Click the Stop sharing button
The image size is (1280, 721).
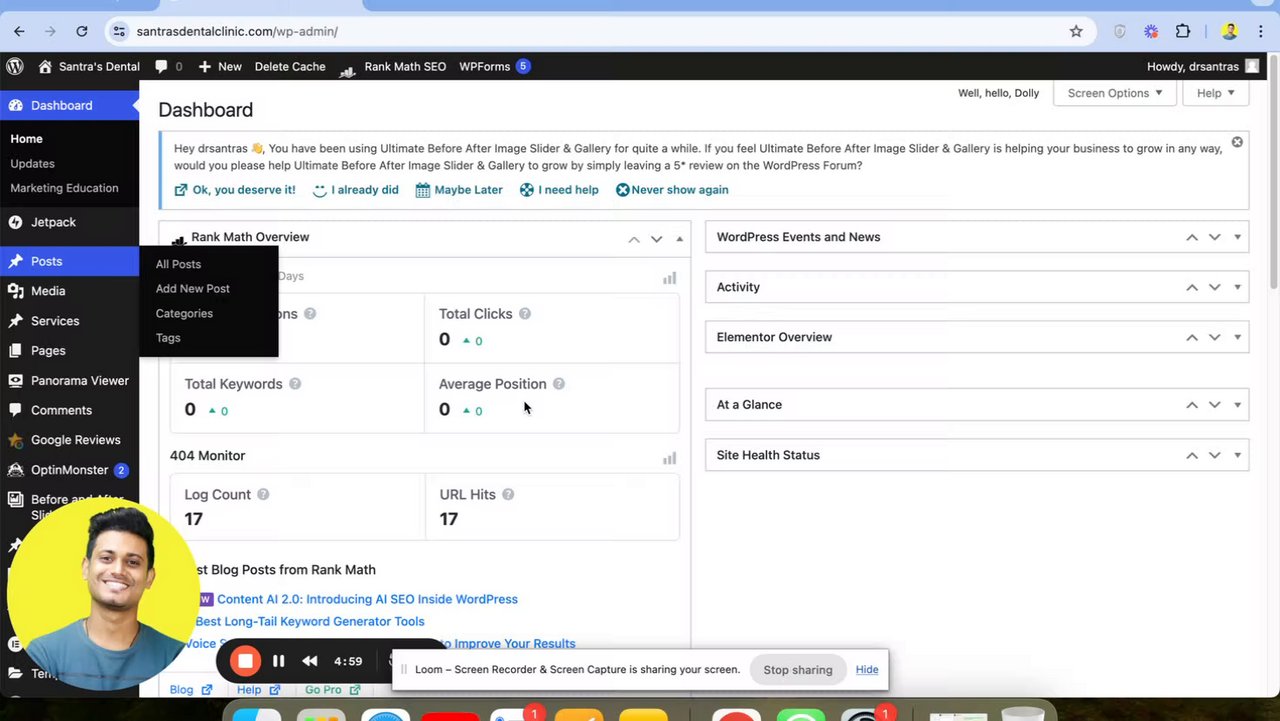(798, 670)
